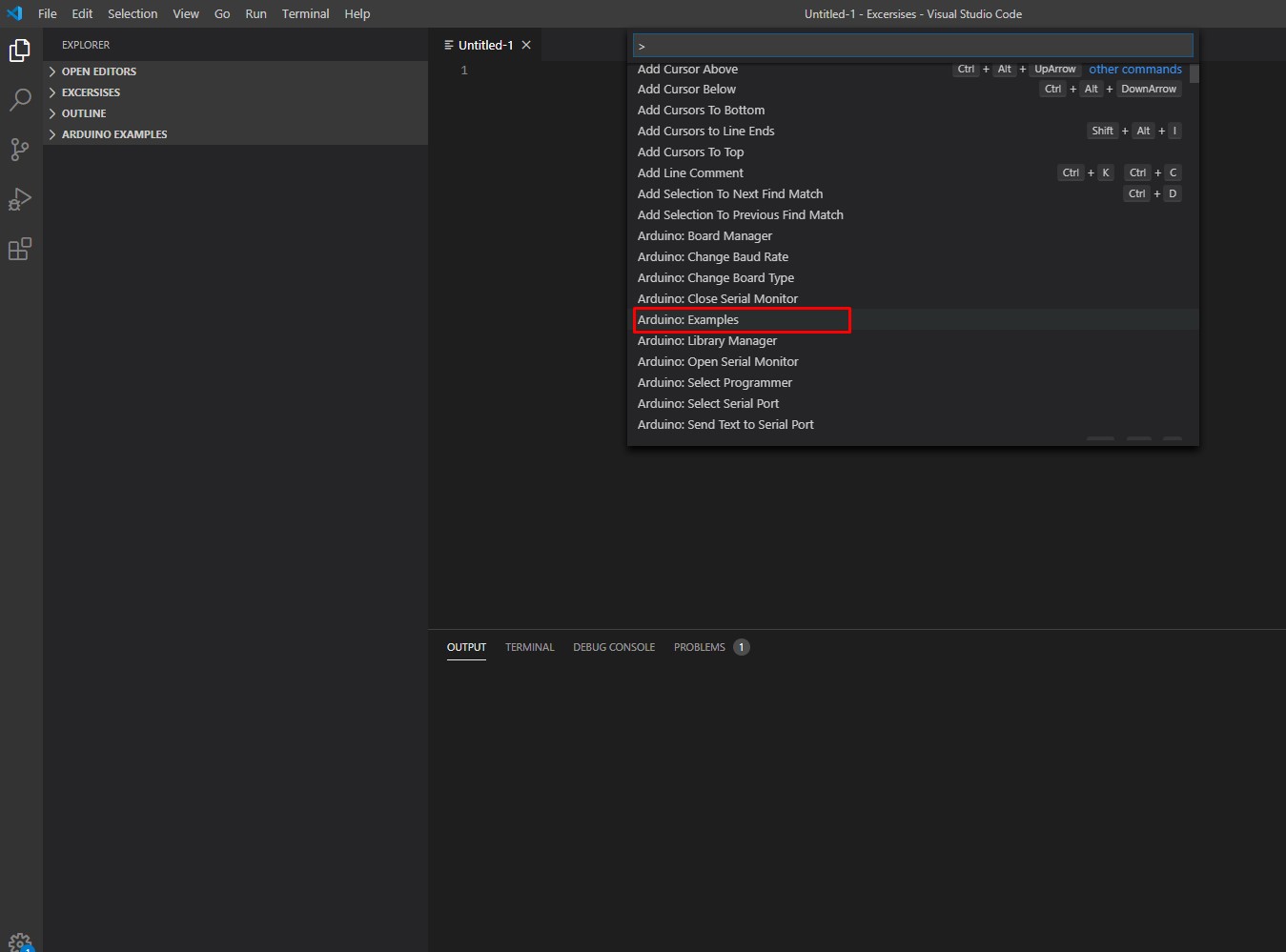Open the Run menu
Viewport: 1286px width, 952px height.
click(255, 13)
